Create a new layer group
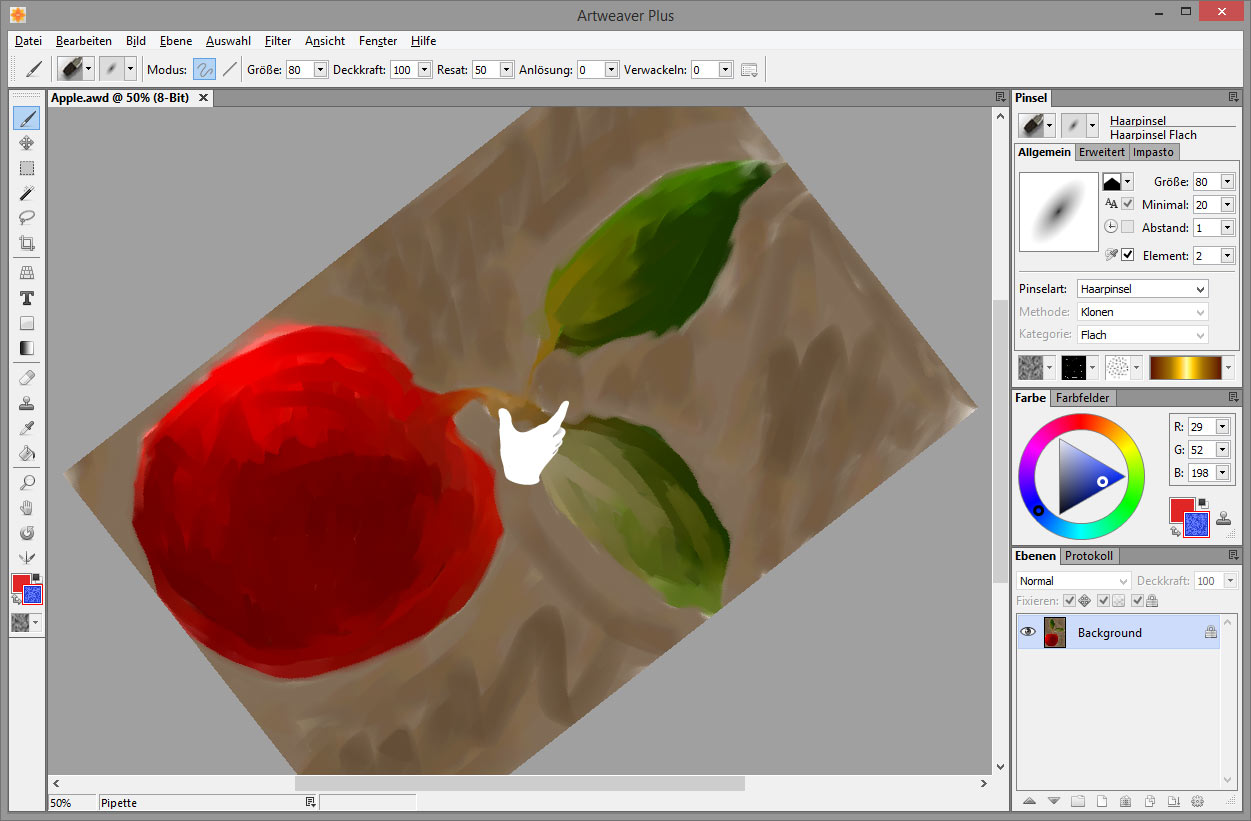This screenshot has height=821, width=1251. (x=1077, y=801)
